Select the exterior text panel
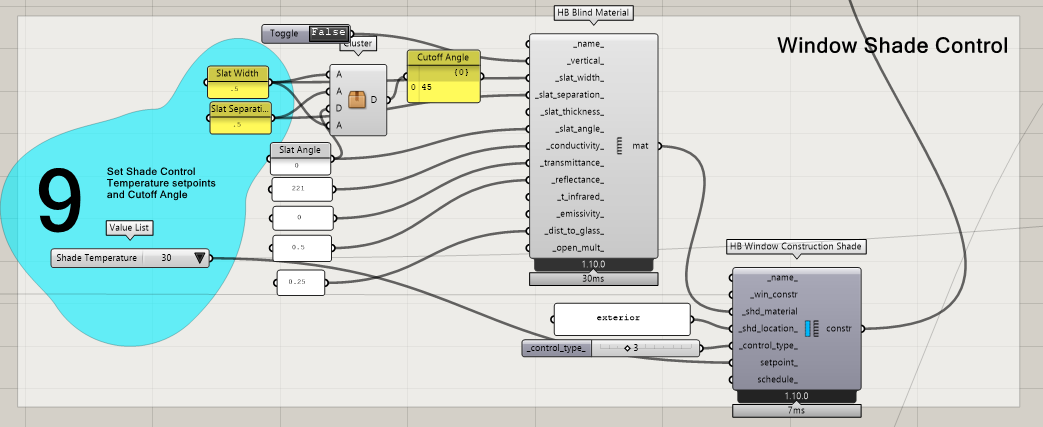This screenshot has height=427, width=1043. (622, 319)
